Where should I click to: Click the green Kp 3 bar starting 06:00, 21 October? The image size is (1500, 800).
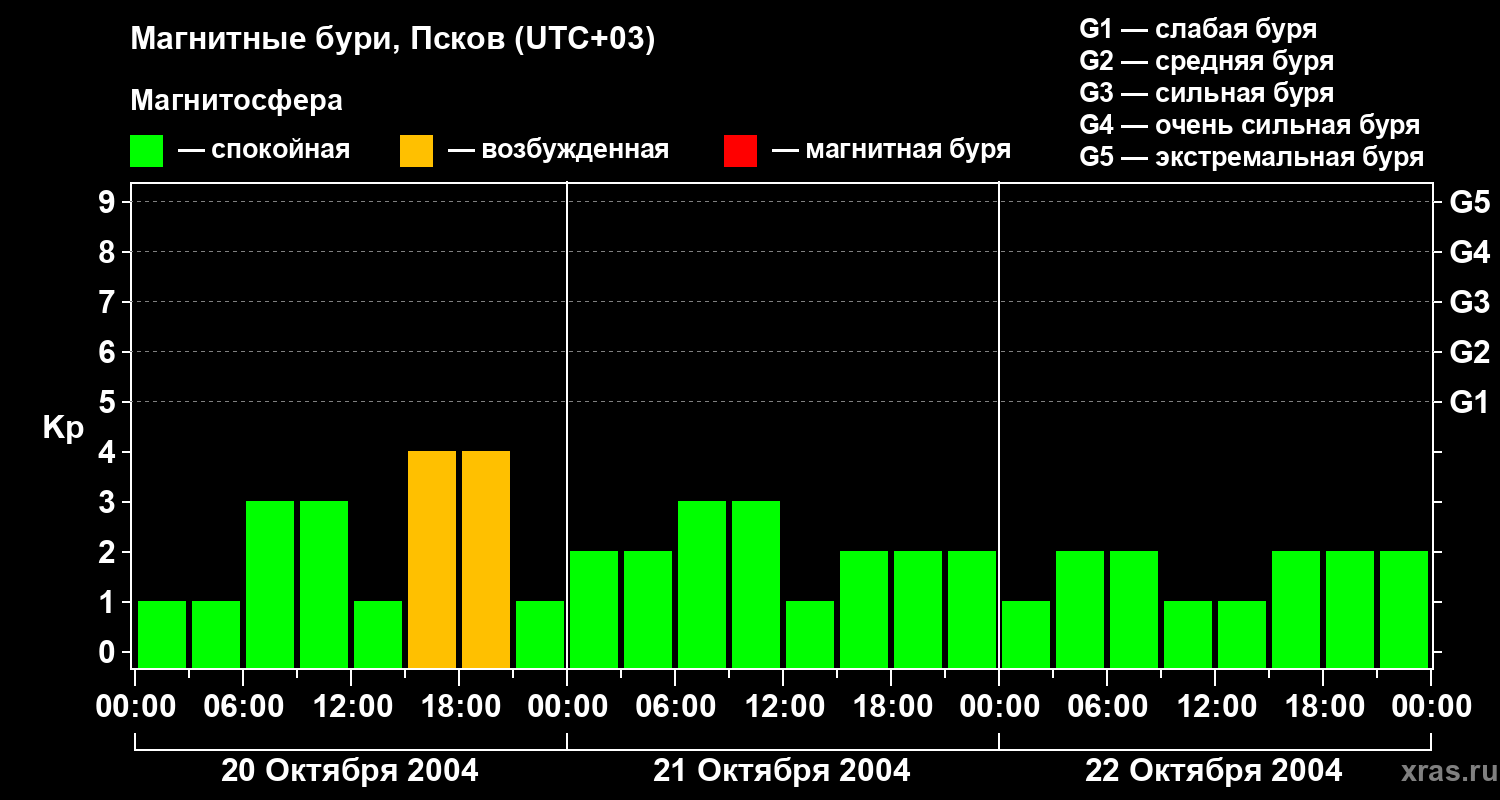pyautogui.click(x=702, y=584)
